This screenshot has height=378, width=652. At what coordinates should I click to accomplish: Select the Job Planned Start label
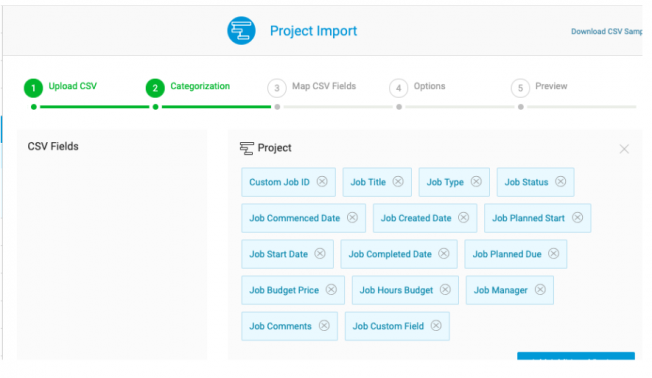529,218
